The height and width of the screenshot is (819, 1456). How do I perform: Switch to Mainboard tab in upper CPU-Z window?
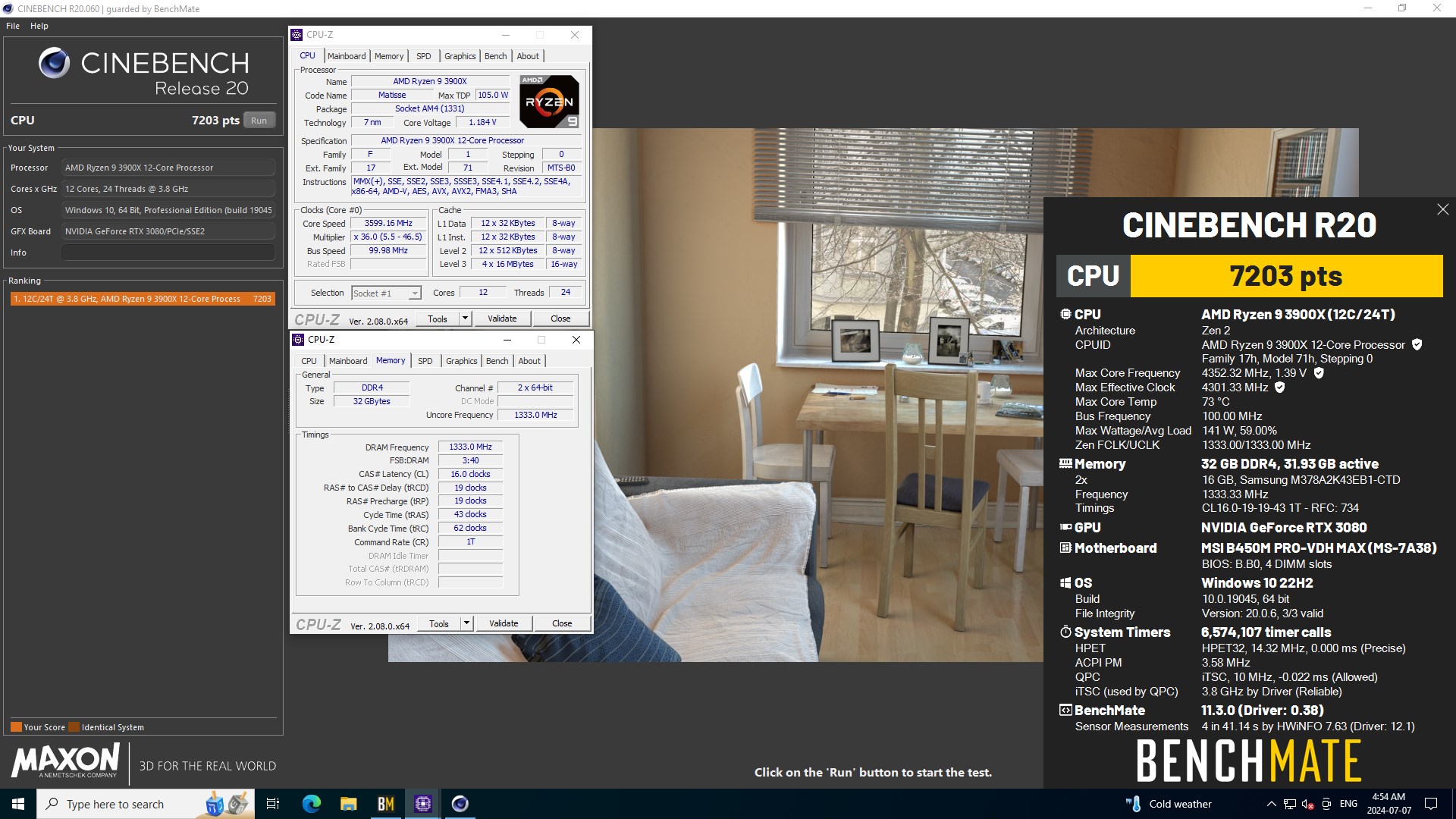point(347,56)
